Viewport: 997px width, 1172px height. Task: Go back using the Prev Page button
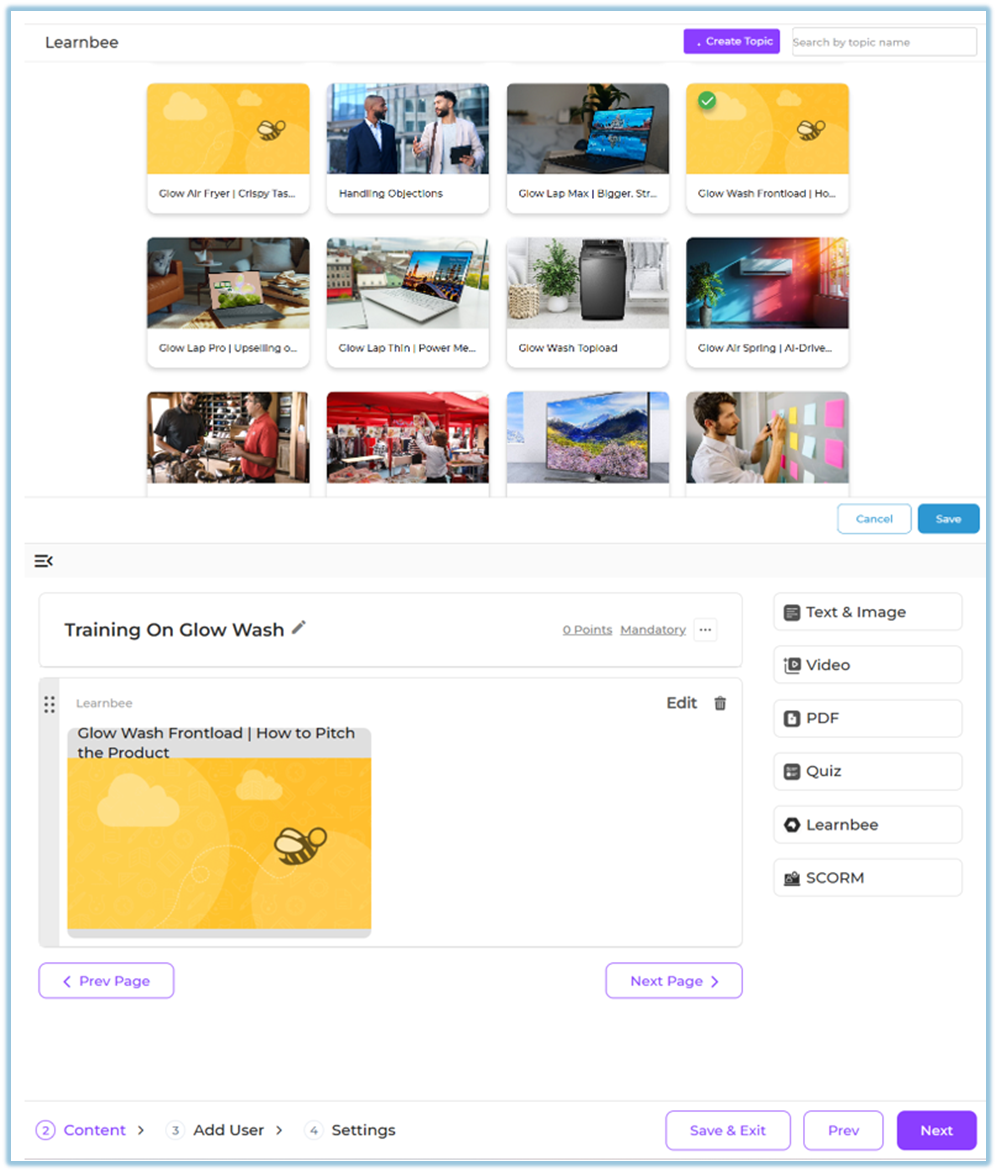tap(106, 981)
